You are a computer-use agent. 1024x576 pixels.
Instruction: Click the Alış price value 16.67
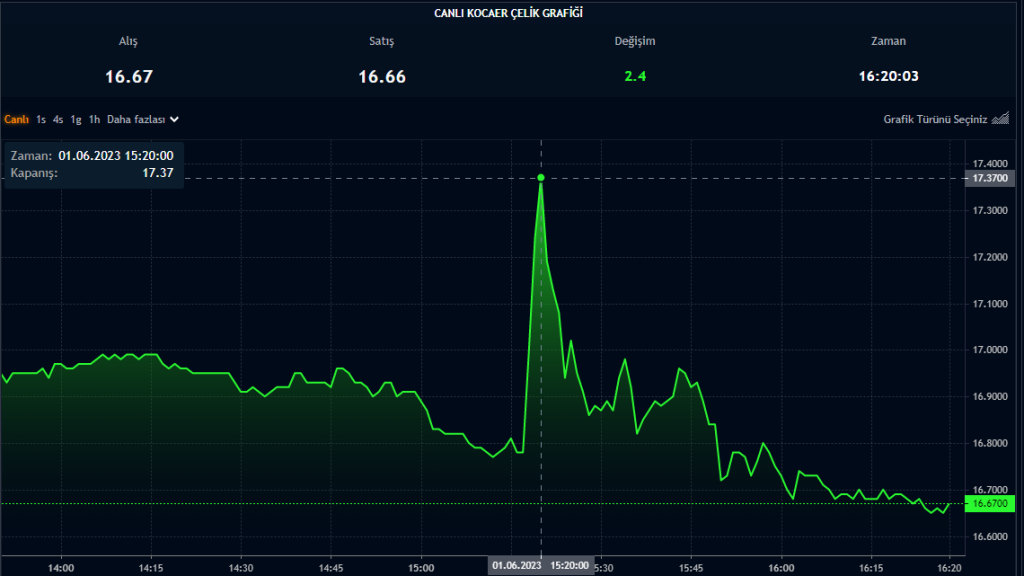coord(129,76)
